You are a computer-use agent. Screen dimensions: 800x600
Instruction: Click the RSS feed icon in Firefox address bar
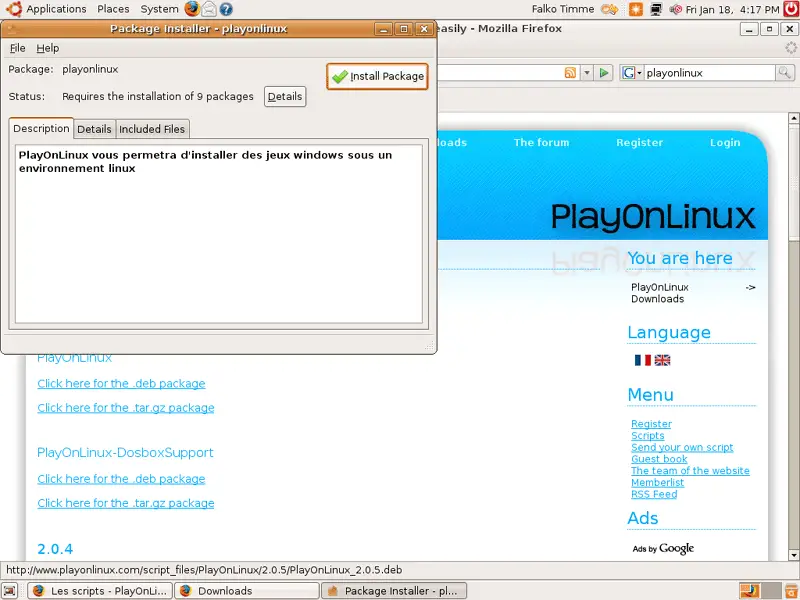coord(570,73)
